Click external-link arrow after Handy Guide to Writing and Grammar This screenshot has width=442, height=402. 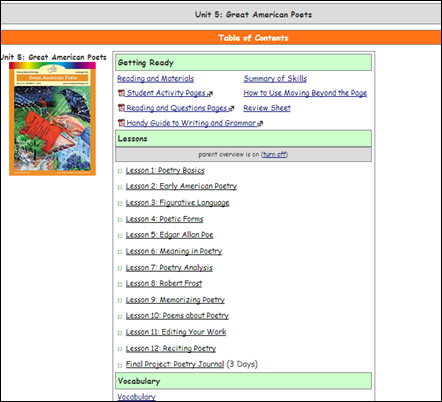[260, 124]
